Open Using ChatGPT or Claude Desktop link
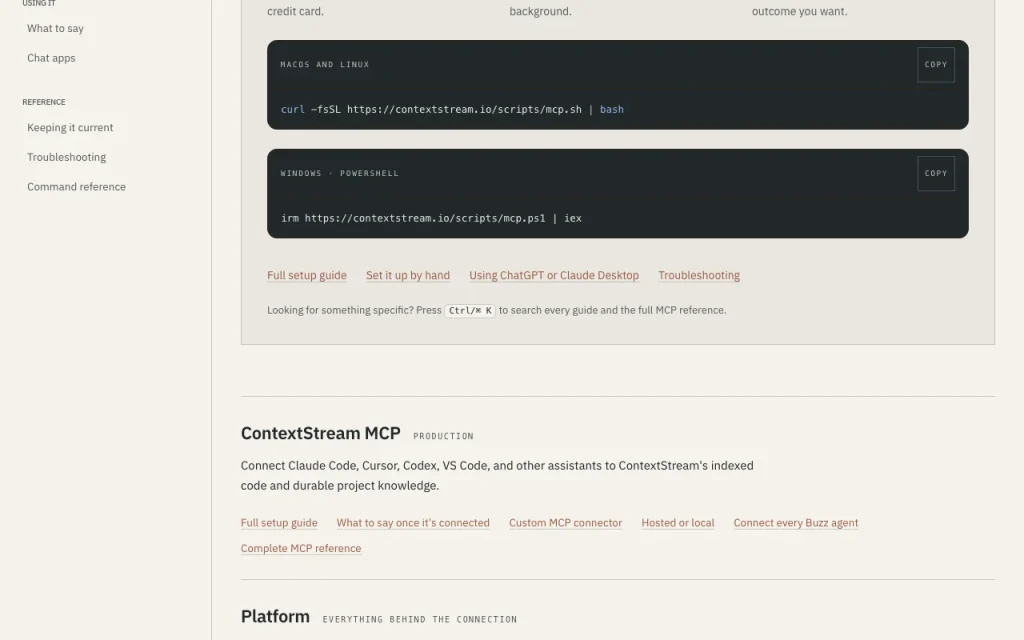The image size is (1024, 640). point(554,276)
